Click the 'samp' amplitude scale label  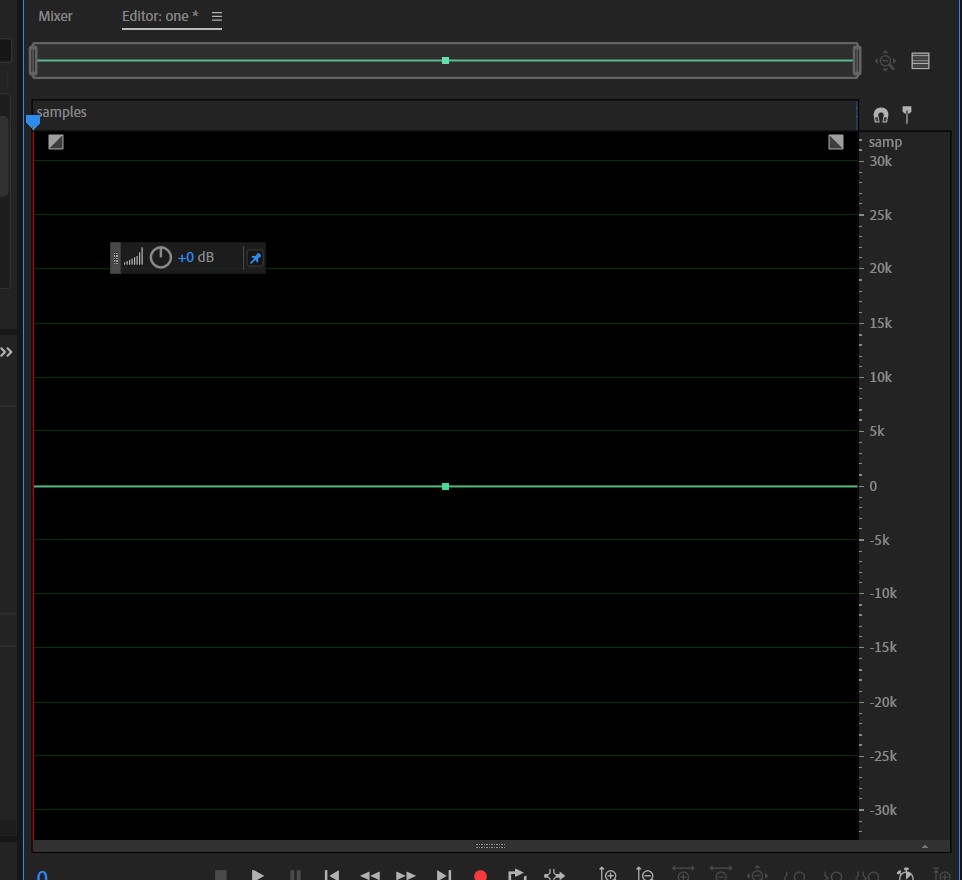[x=885, y=142]
